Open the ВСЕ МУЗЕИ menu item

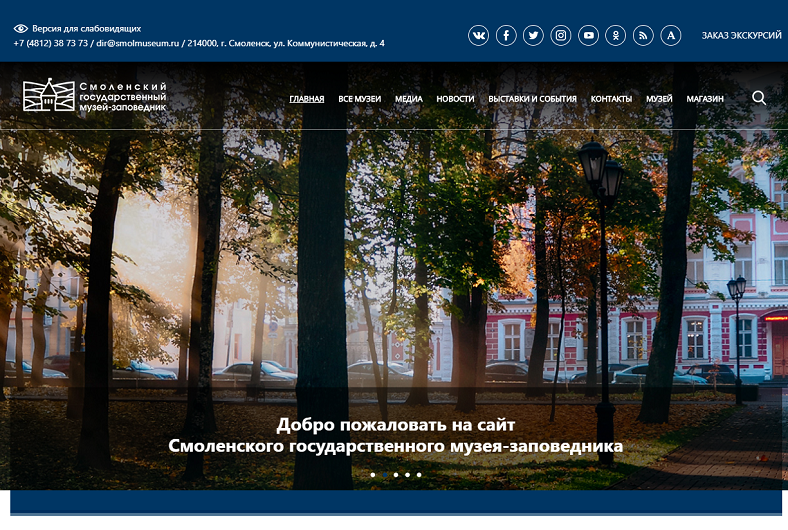[x=359, y=99]
